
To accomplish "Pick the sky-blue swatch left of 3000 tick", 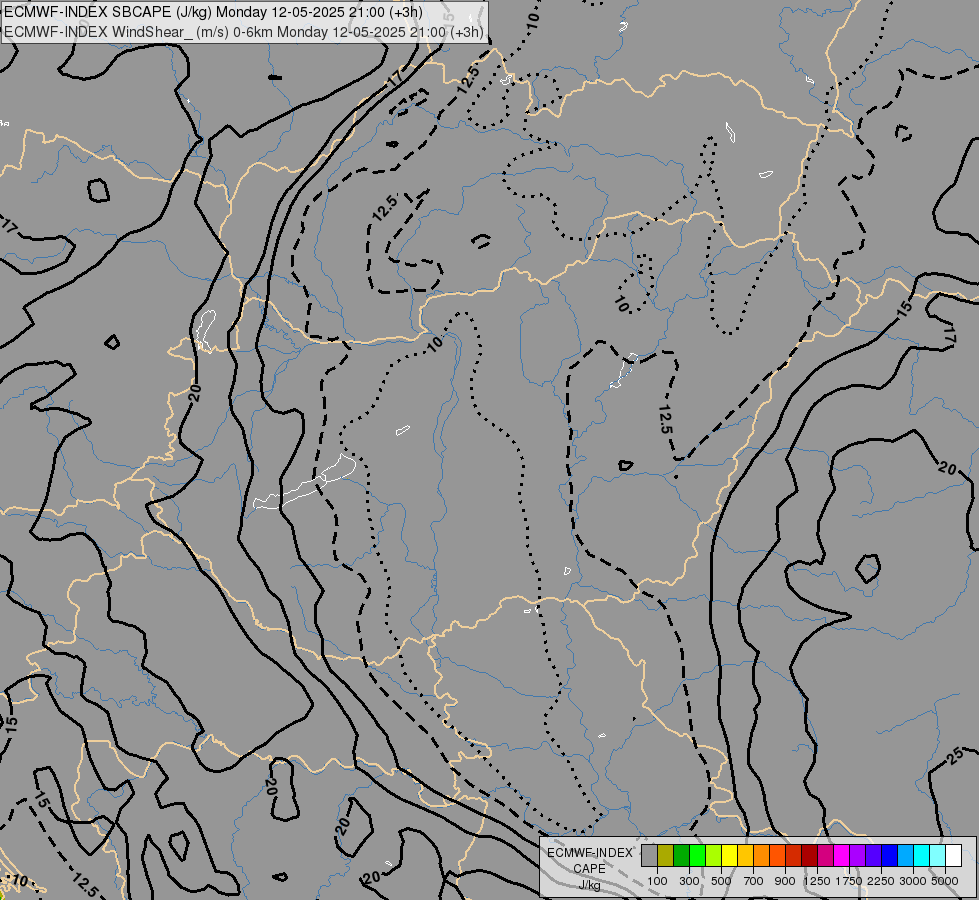I will [906, 855].
